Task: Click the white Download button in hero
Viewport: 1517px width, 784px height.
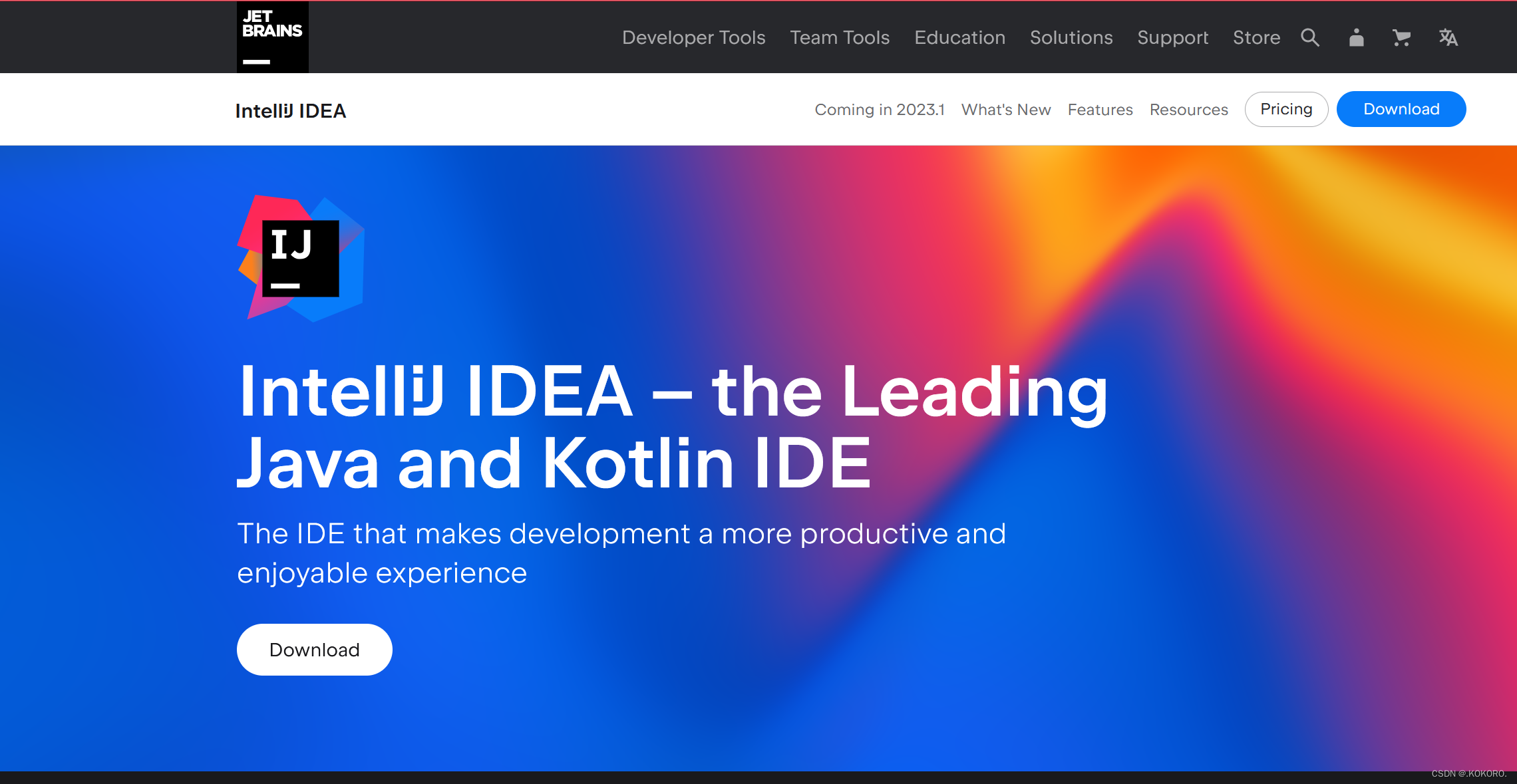Action: (x=314, y=650)
